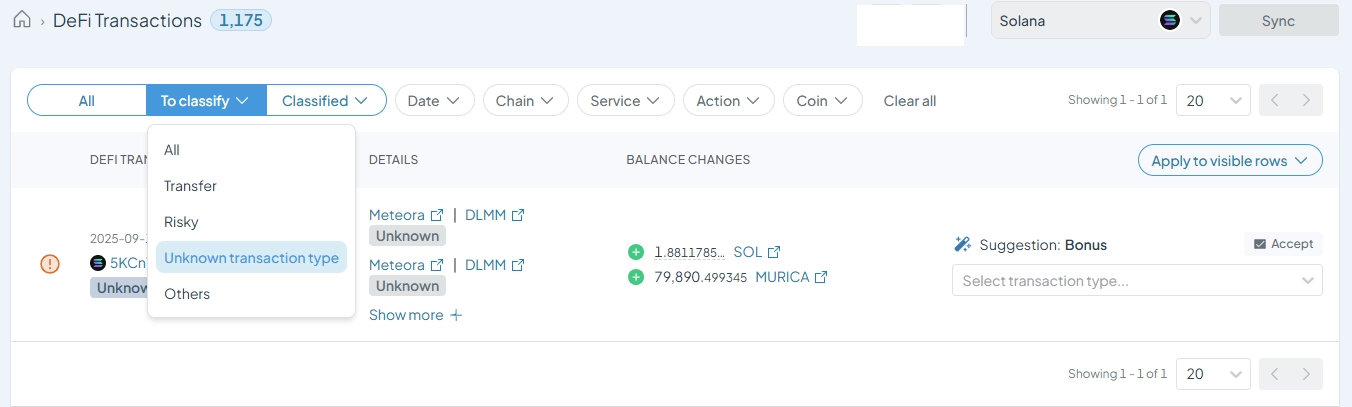
Task: Choose Risky in To classify menu
Action: (x=251, y=222)
